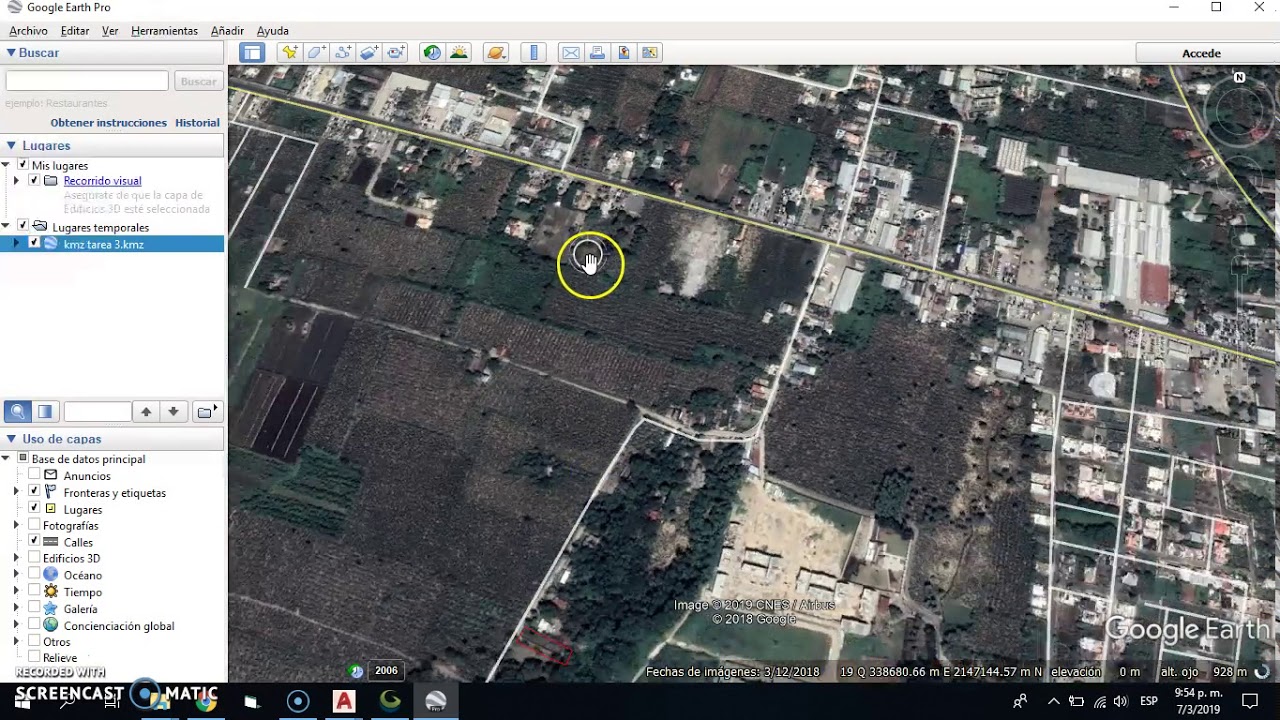The width and height of the screenshot is (1280, 720).
Task: Open the Editar menu
Action: point(75,31)
